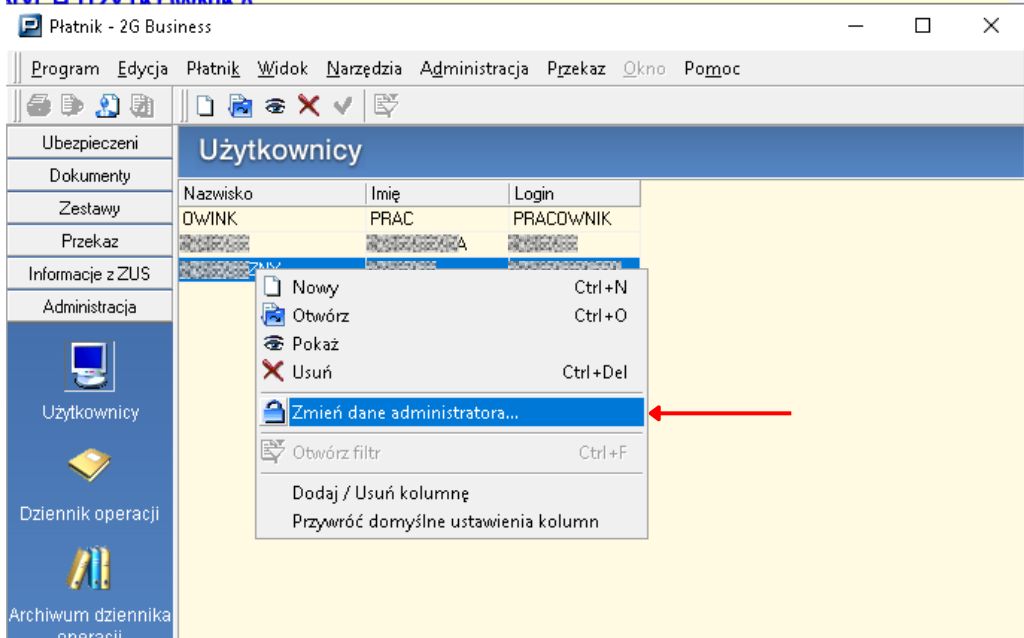The image size is (1024, 638).
Task: Click the red X delete toolbar icon
Action: [309, 105]
